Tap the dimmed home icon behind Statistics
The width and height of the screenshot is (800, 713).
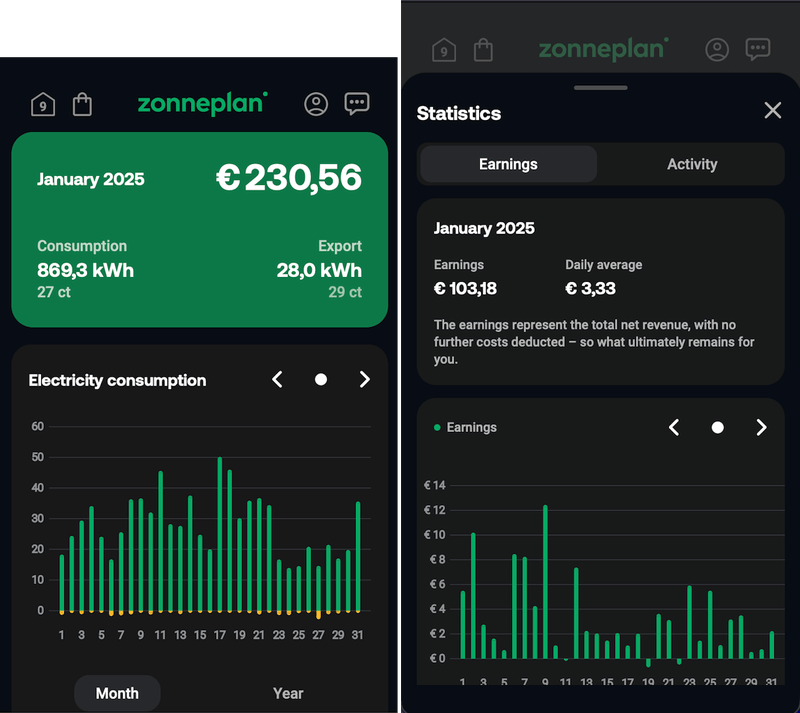pyautogui.click(x=444, y=50)
